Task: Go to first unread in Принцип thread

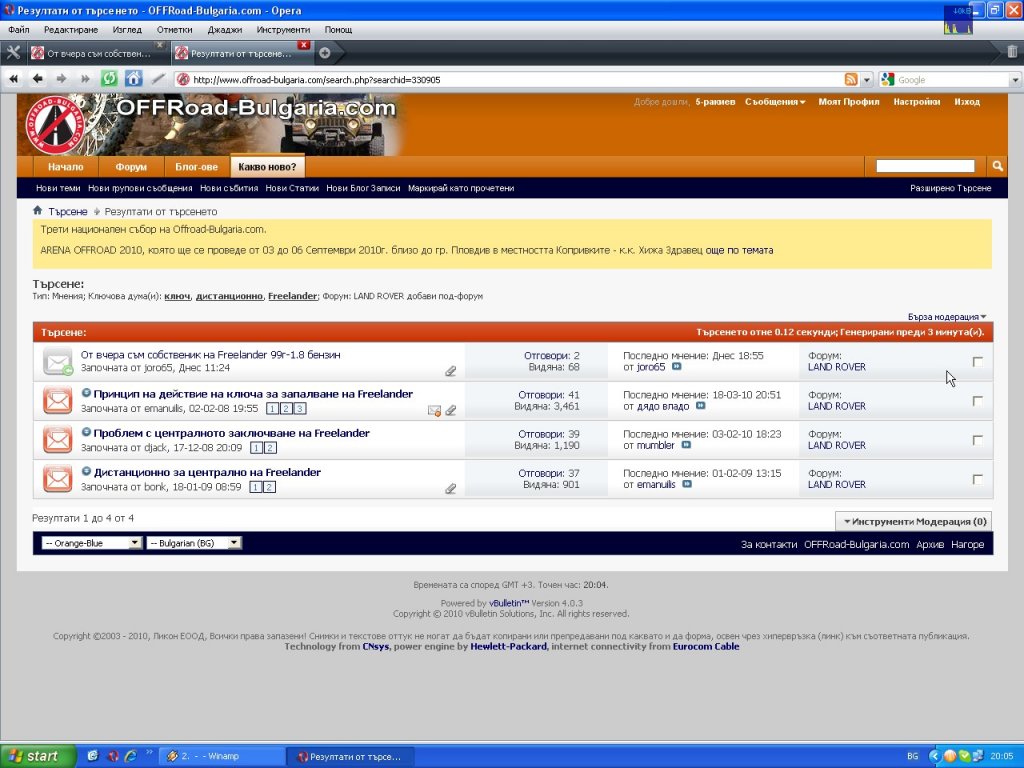Action: click(x=86, y=393)
